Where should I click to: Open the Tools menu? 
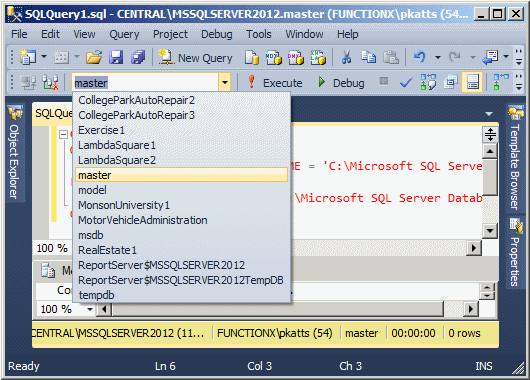click(259, 34)
